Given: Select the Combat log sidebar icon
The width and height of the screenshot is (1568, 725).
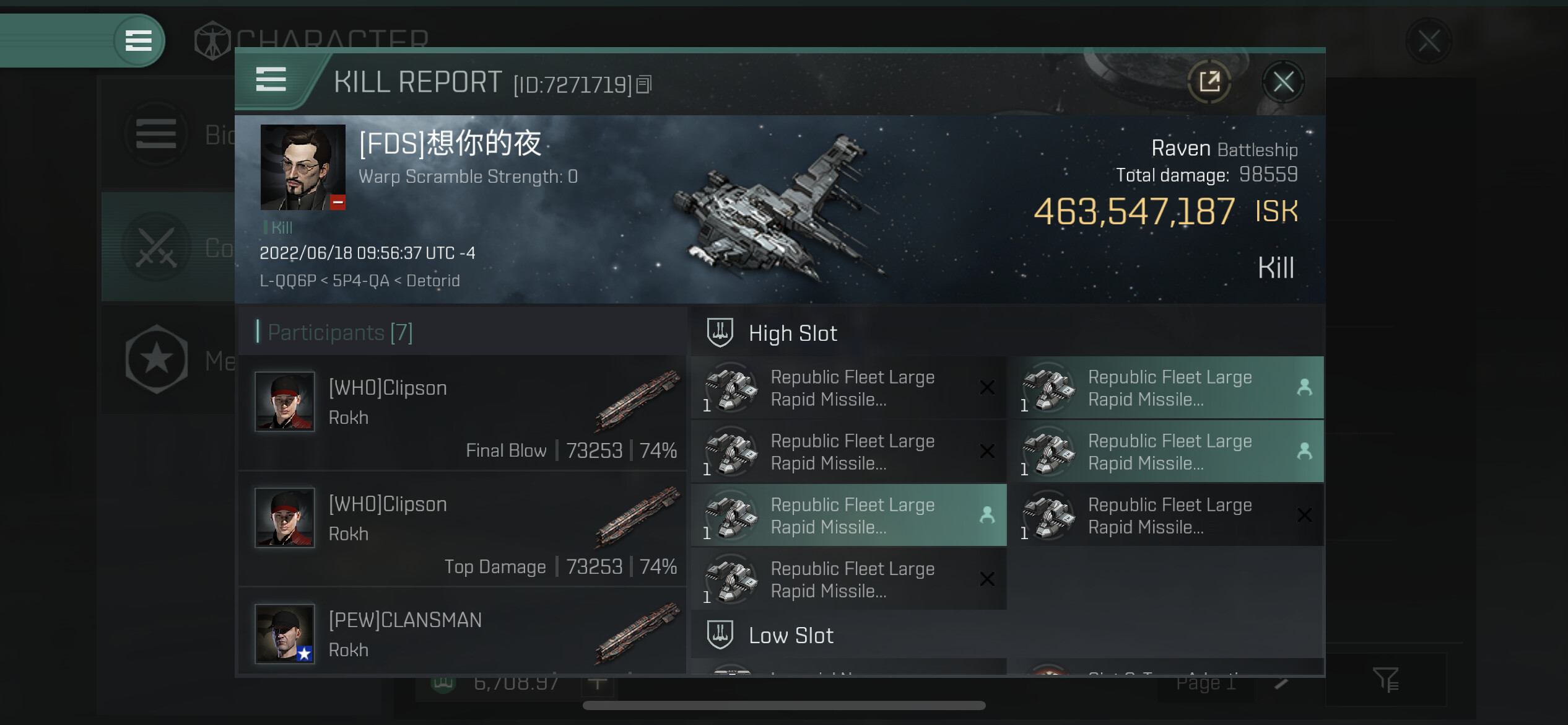Looking at the screenshot, I should pyautogui.click(x=156, y=247).
